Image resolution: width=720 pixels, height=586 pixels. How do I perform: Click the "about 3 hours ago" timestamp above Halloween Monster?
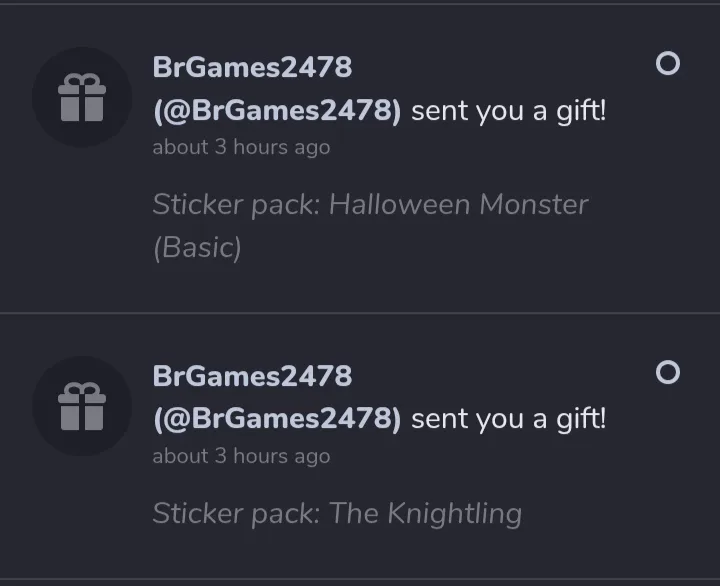(241, 147)
